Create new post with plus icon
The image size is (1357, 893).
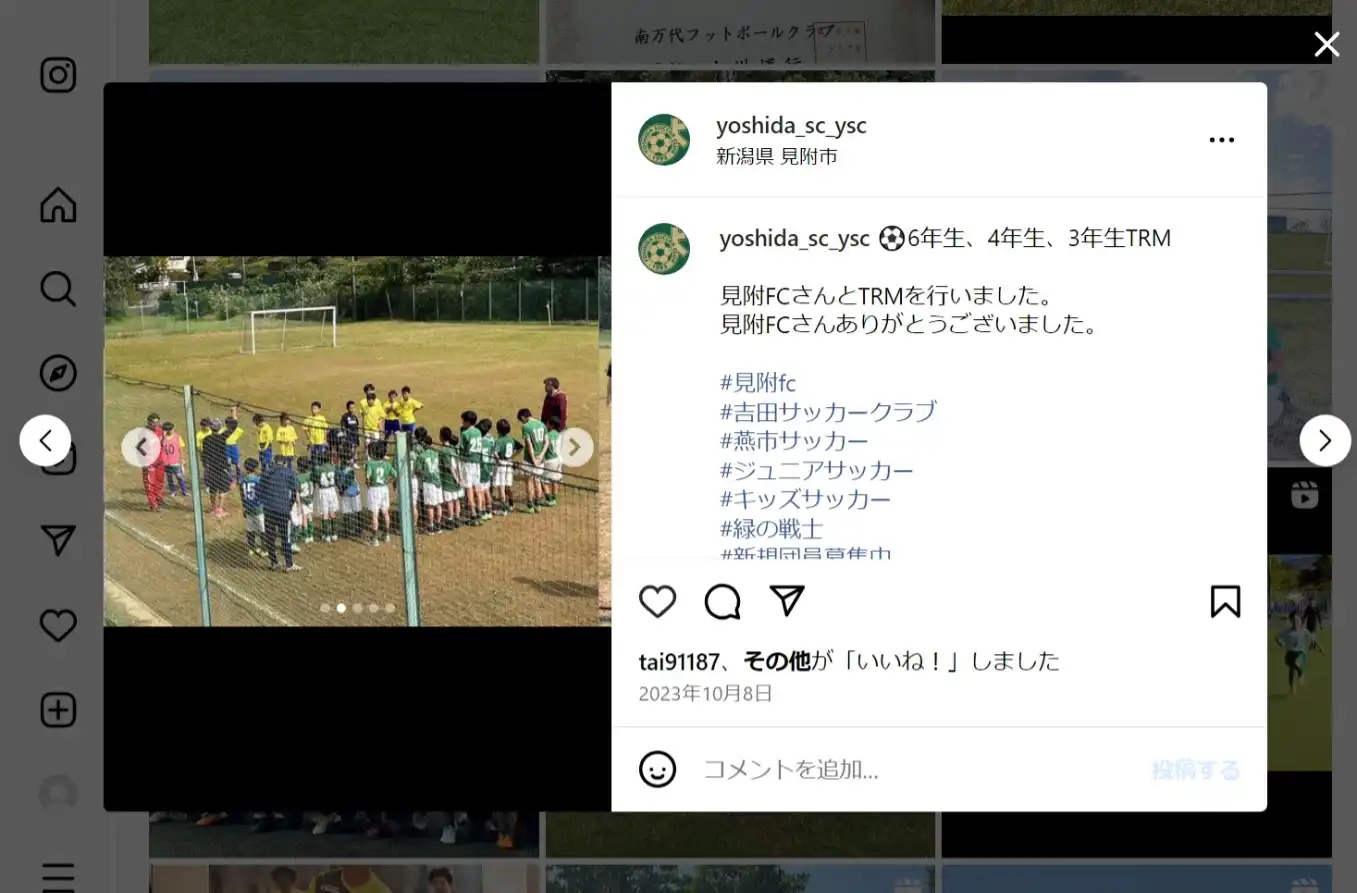[x=58, y=710]
